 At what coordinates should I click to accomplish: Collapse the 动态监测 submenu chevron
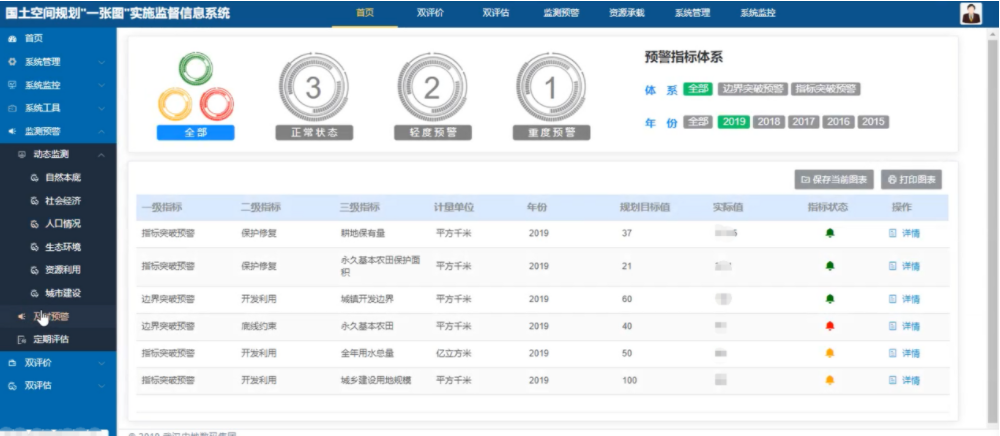tap(101, 154)
